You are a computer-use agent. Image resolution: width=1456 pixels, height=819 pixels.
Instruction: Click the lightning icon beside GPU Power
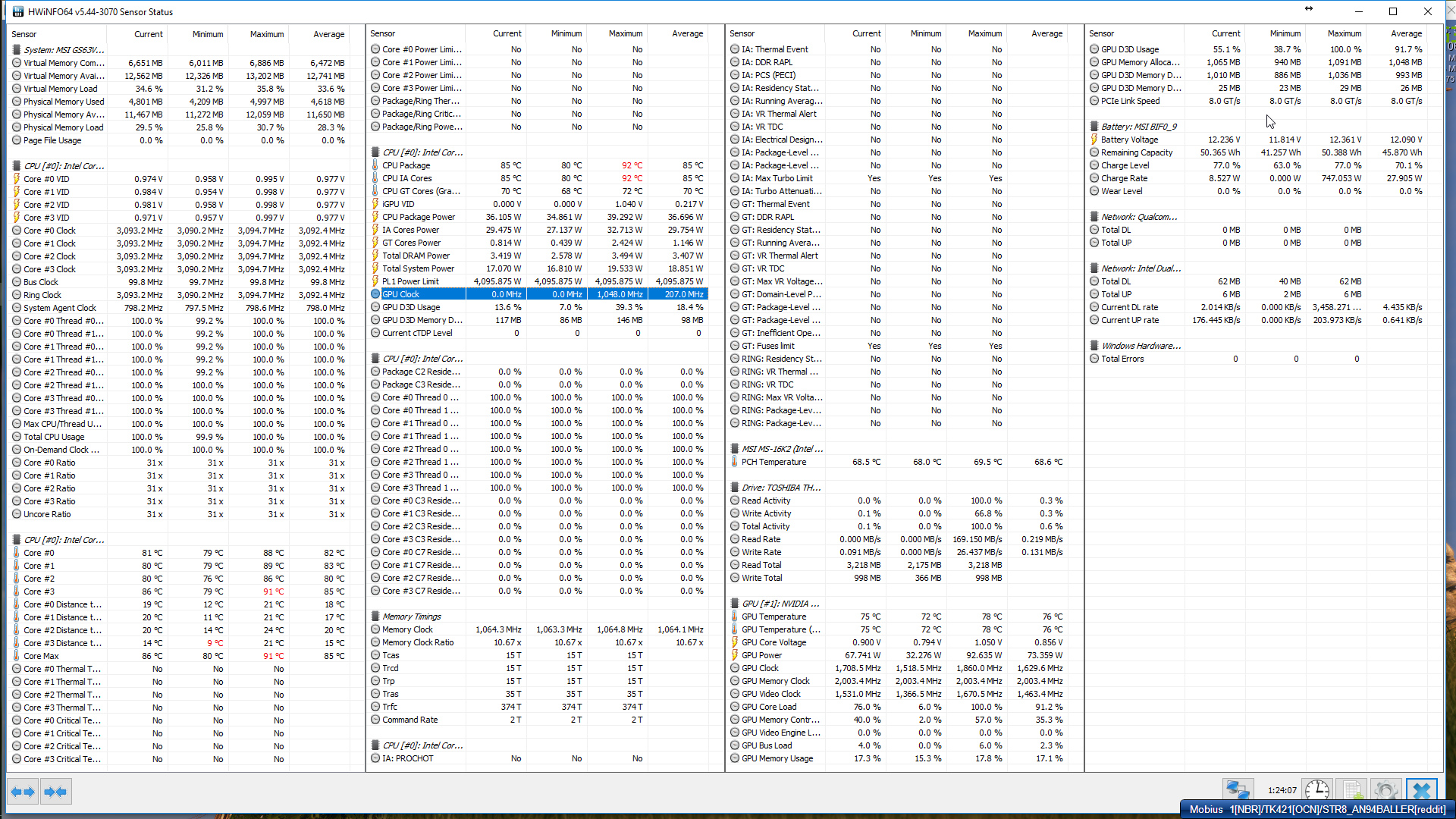click(x=735, y=655)
